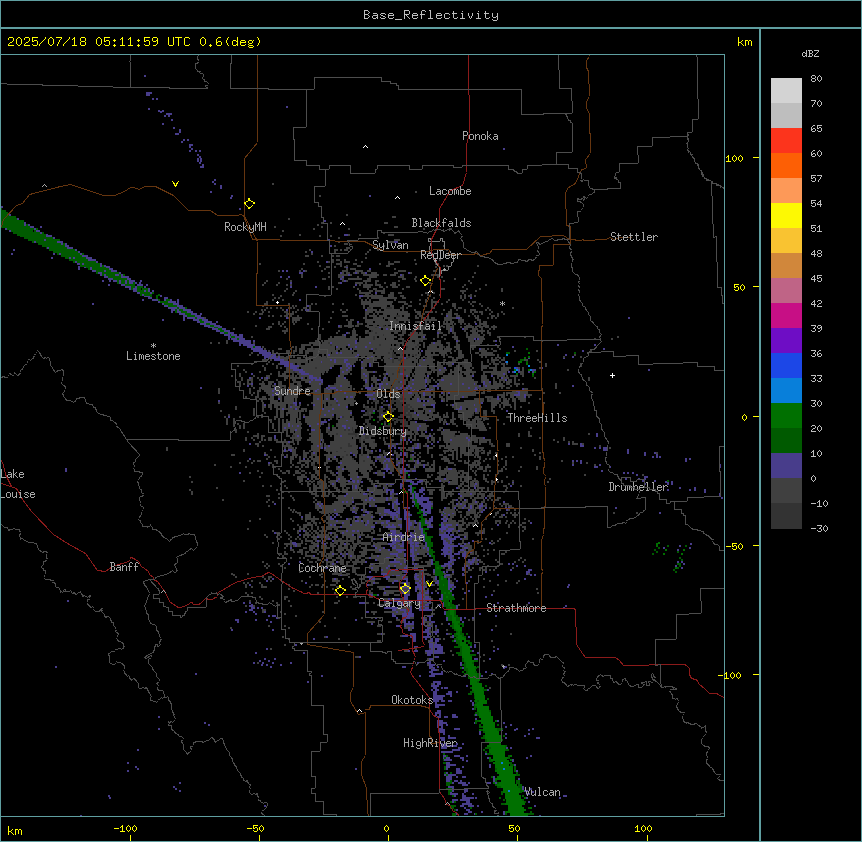862x842 pixels.
Task: Click the Sundre city label
Action: [292, 391]
